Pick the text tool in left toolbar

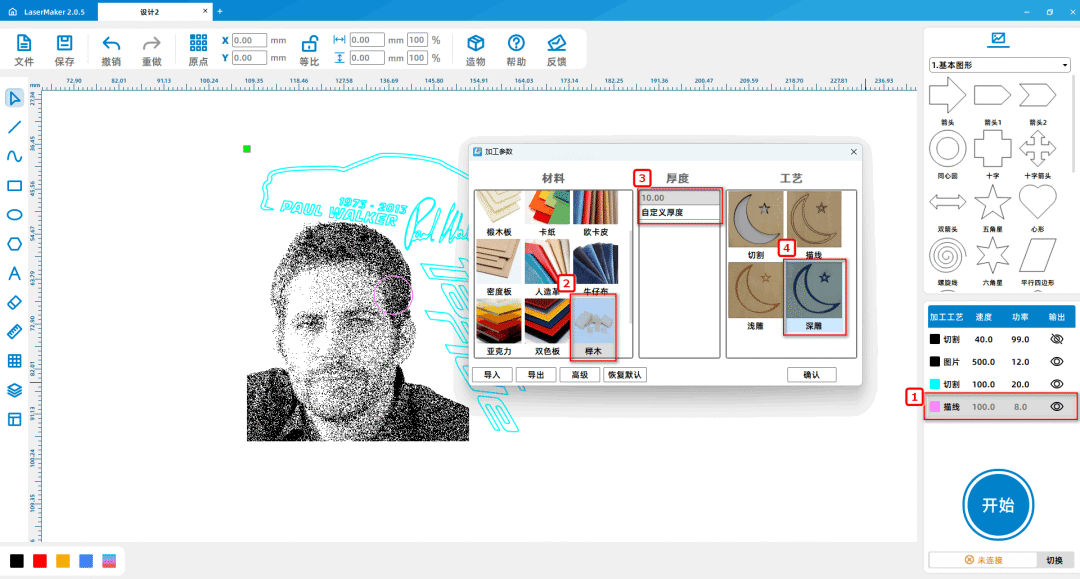point(15,273)
